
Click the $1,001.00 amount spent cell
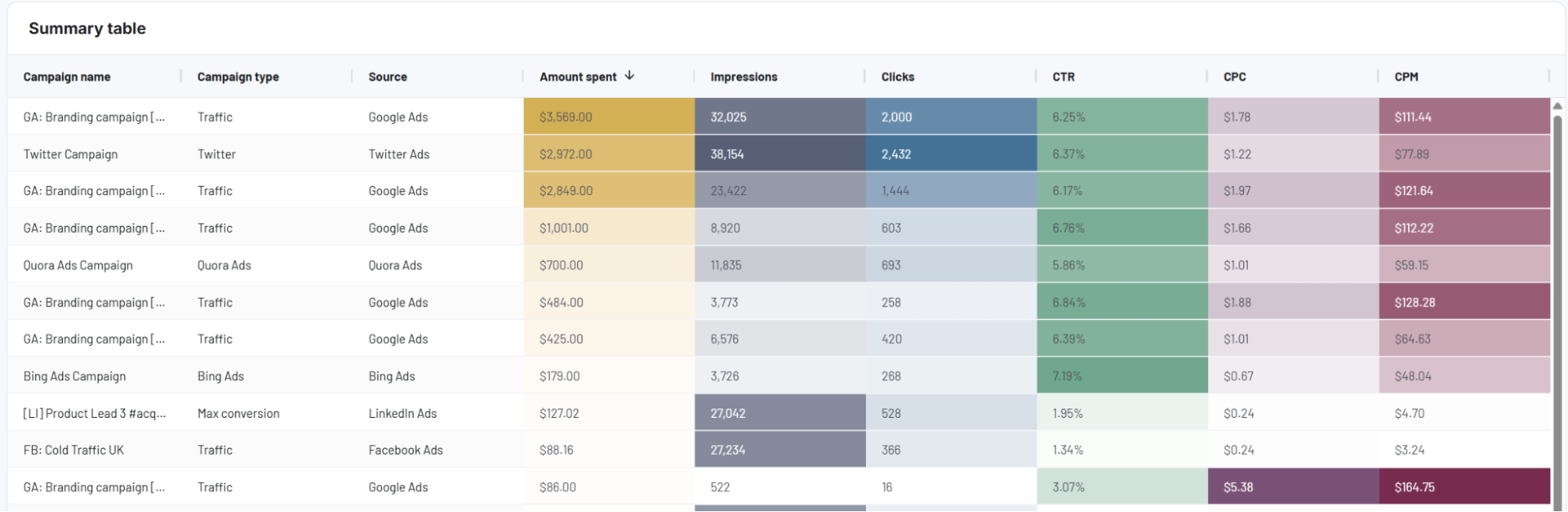pyautogui.click(x=609, y=228)
